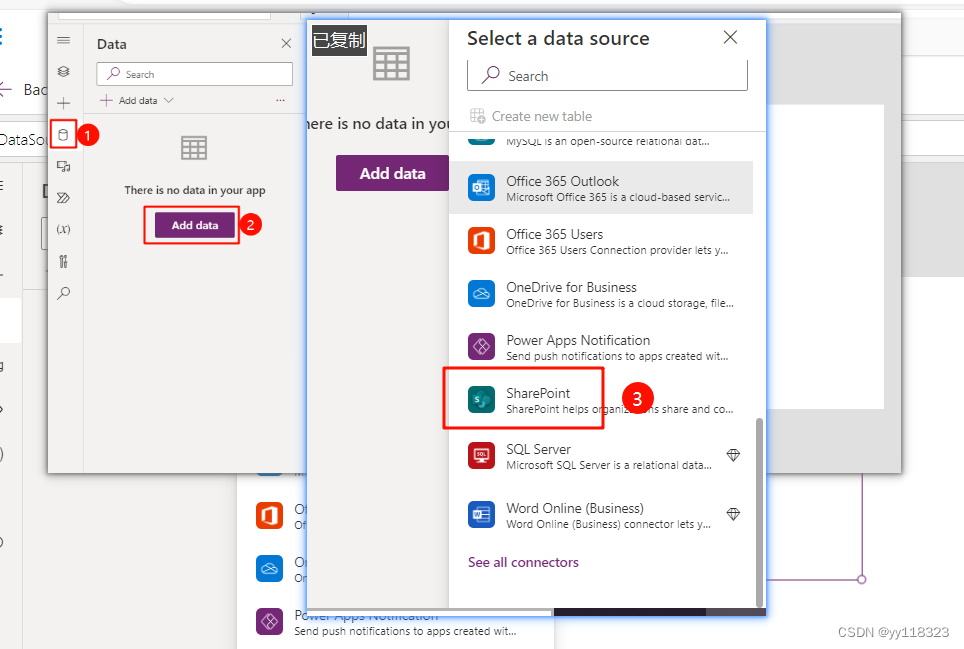Click the Insert plus icon in rail

pyautogui.click(x=63, y=103)
